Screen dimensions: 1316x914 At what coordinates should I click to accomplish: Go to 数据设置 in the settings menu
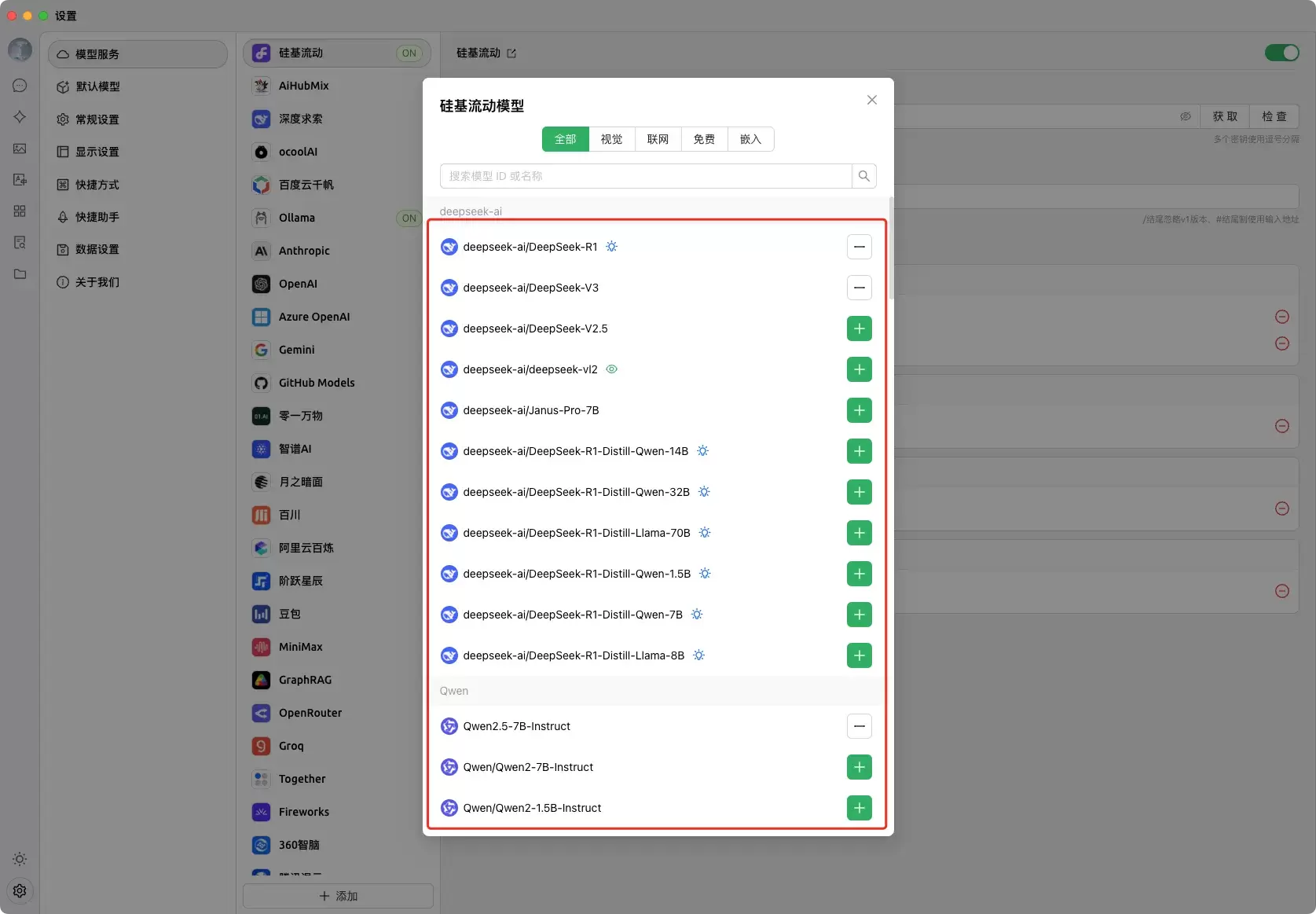point(137,249)
